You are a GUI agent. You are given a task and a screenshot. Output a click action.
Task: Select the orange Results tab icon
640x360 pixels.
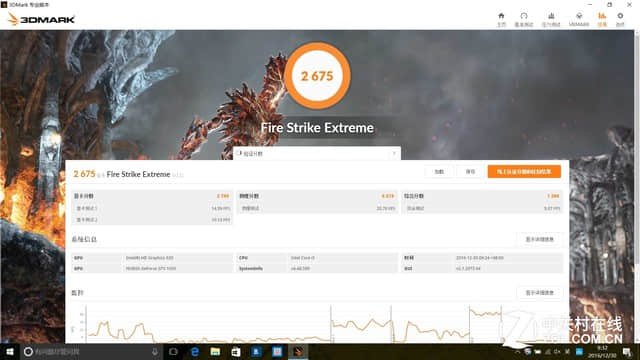602,19
